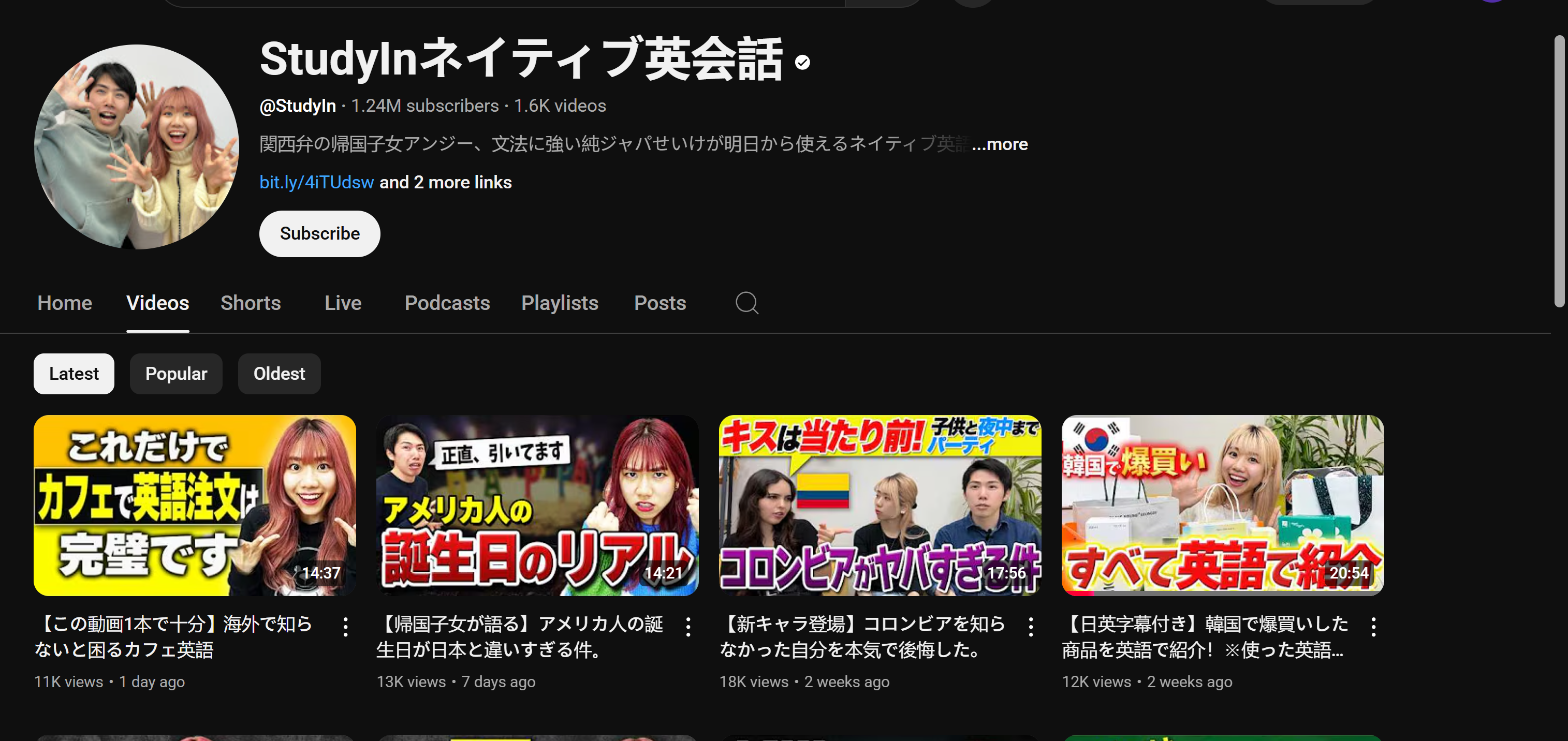Select the Popular sort chip
The image size is (1568, 741).
click(176, 374)
